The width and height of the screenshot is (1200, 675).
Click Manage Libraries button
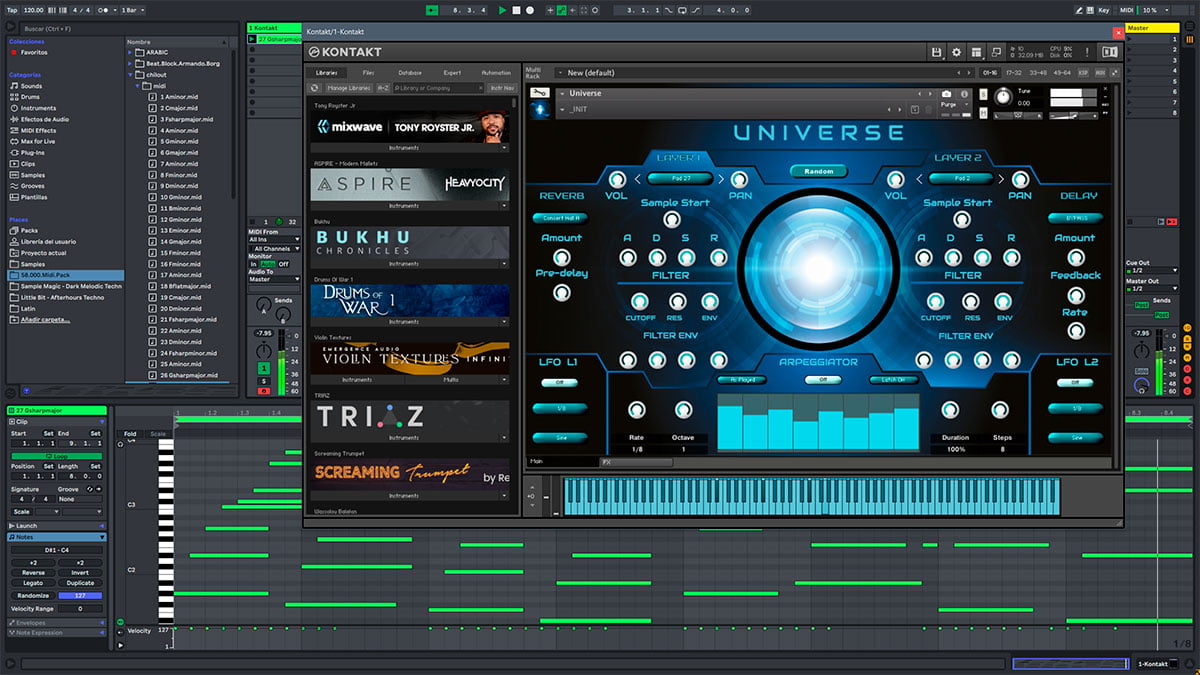click(x=347, y=88)
